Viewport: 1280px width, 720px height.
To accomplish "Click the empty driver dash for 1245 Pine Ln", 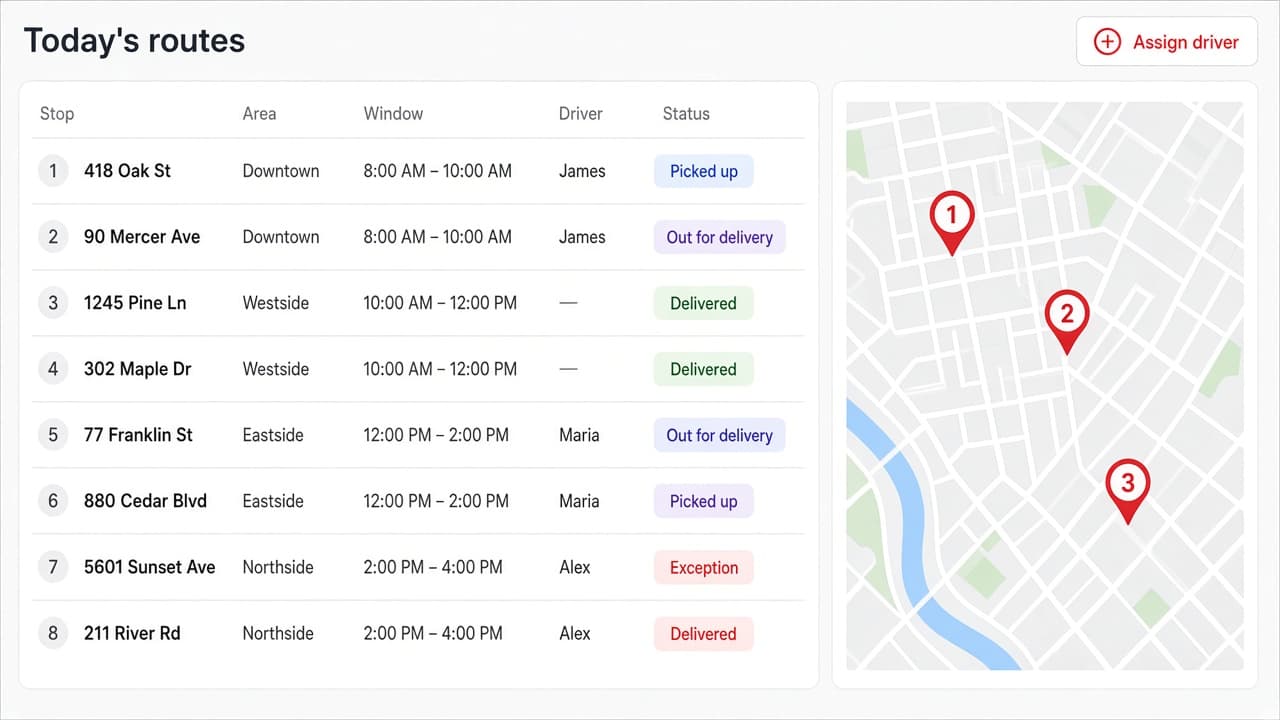I will 568,303.
